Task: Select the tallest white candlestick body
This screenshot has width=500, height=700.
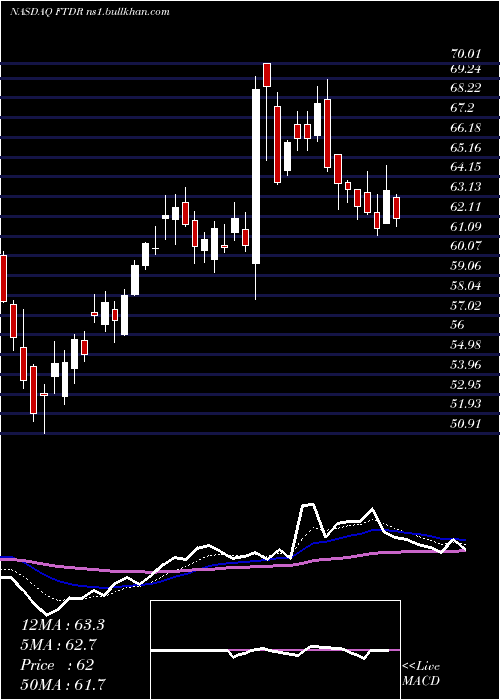Action: point(256,176)
